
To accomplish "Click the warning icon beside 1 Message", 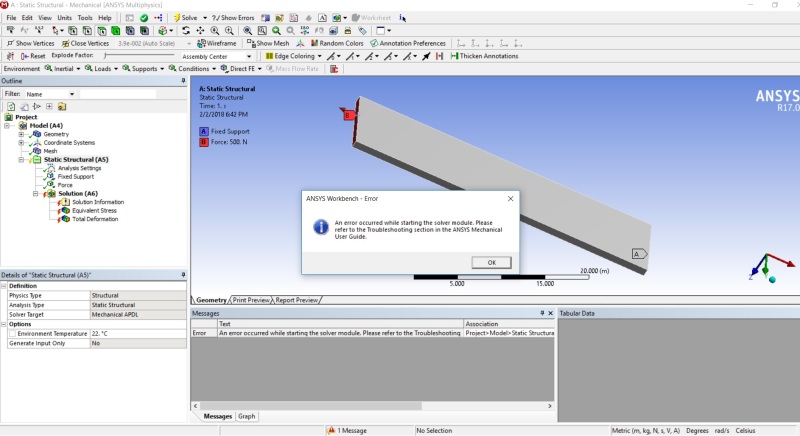I will pyautogui.click(x=331, y=430).
